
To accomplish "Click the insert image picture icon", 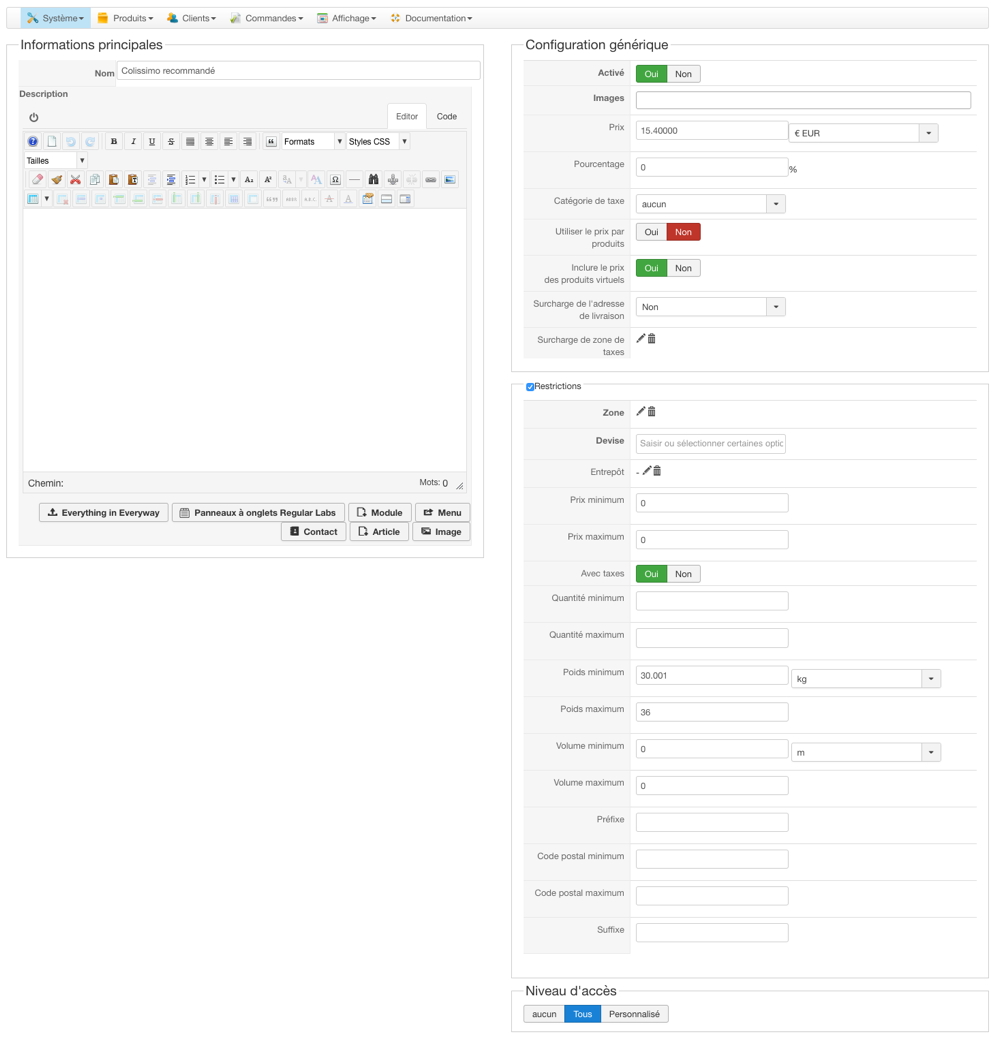I will pyautogui.click(x=450, y=179).
